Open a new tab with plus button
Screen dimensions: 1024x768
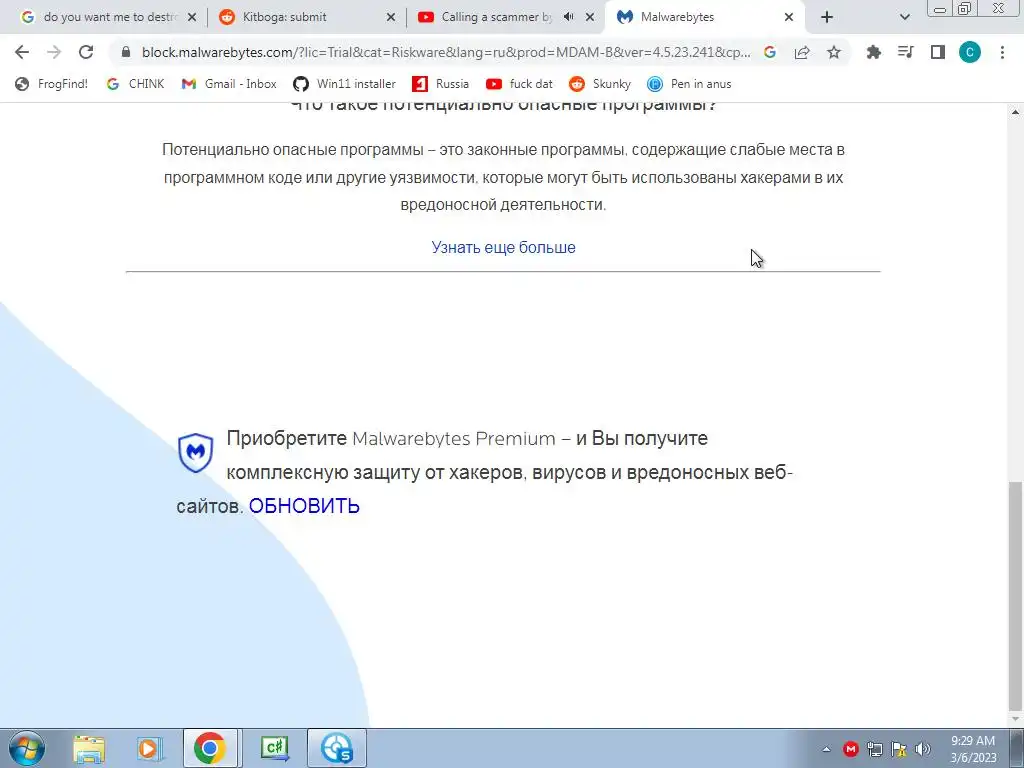[827, 17]
